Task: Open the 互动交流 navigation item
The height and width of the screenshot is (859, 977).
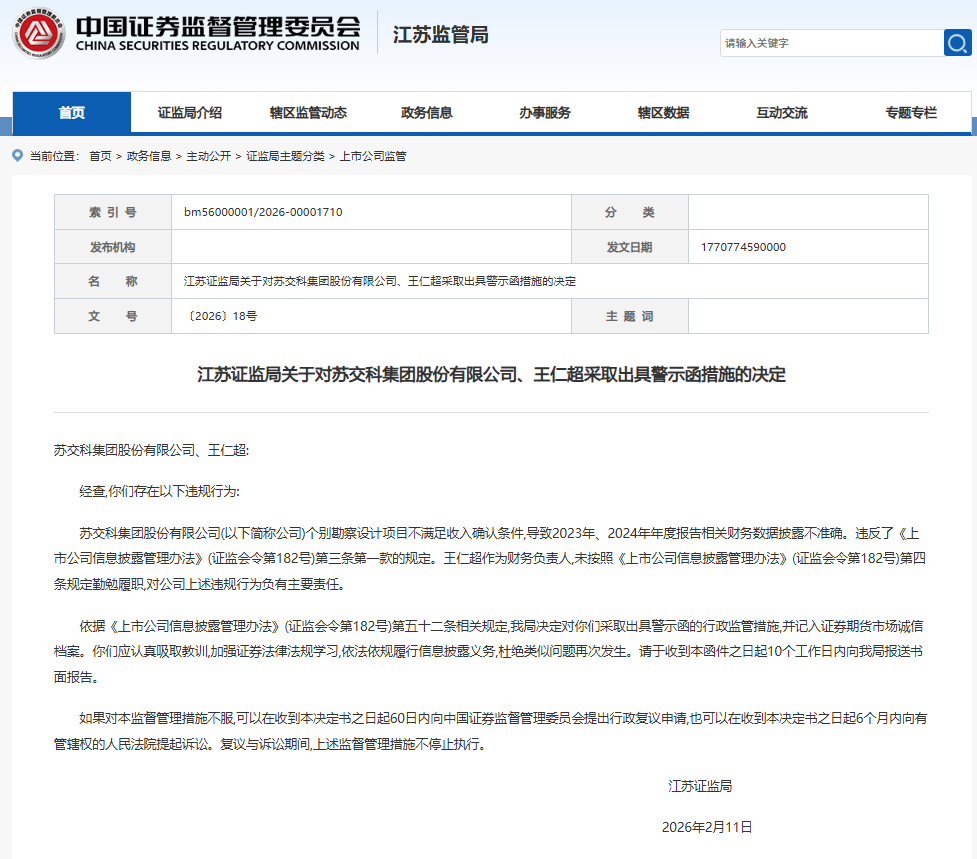Action: [781, 113]
